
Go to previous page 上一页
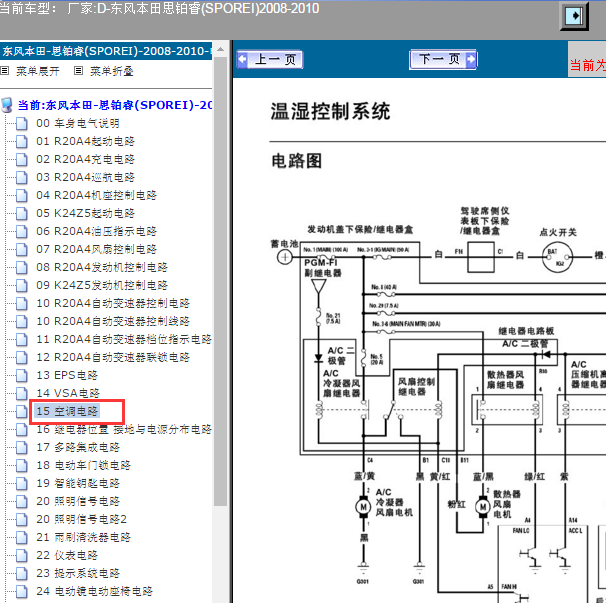click(x=269, y=60)
